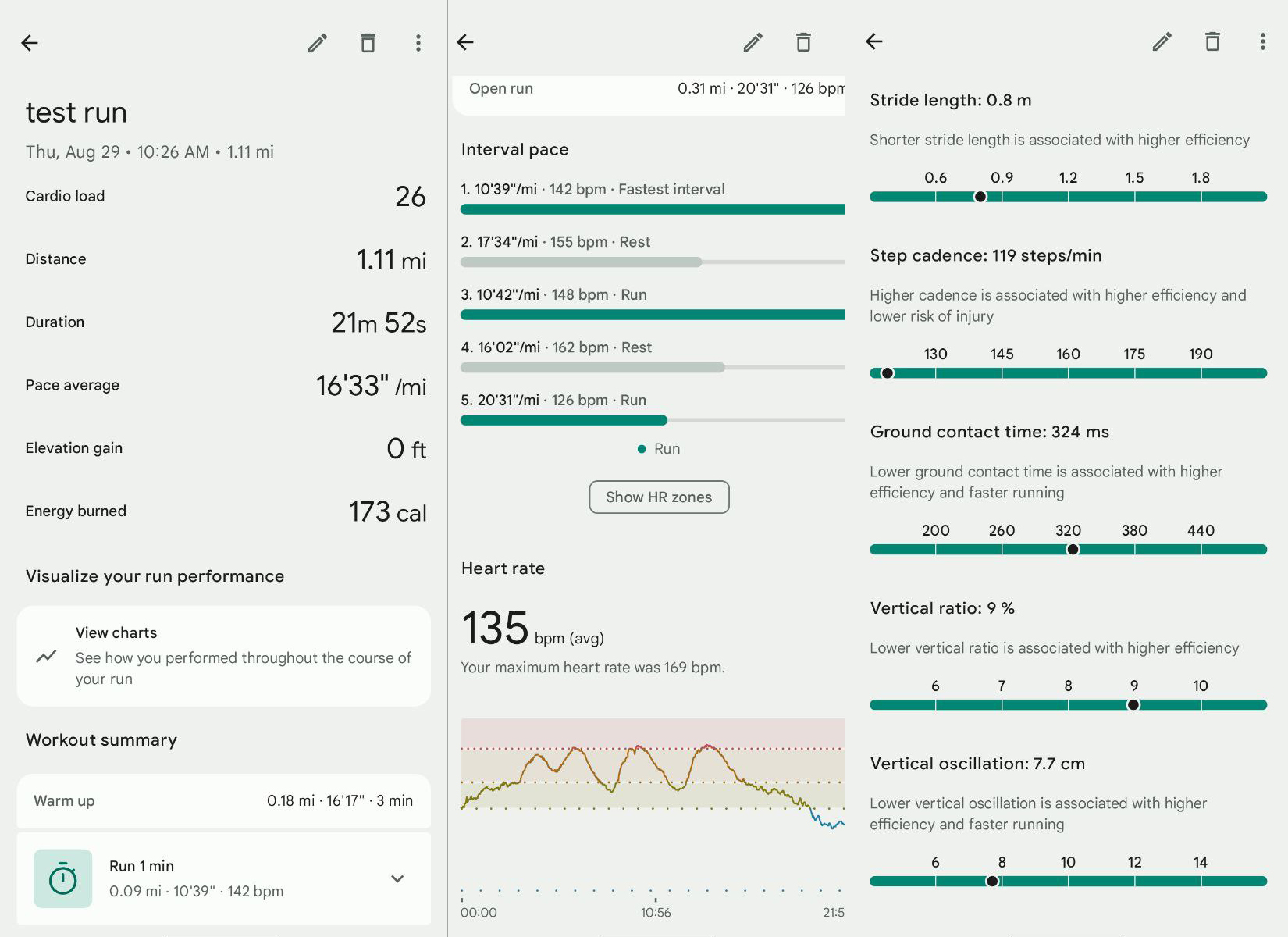Viewport: 1288px width, 937px height.
Task: Tap trash icon on Stride length screen
Action: click(1212, 41)
